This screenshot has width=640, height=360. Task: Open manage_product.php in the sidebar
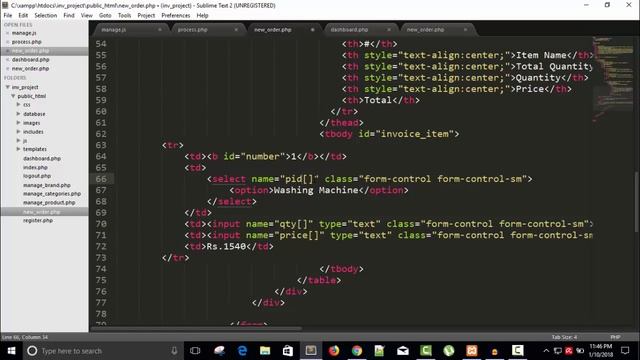point(49,202)
